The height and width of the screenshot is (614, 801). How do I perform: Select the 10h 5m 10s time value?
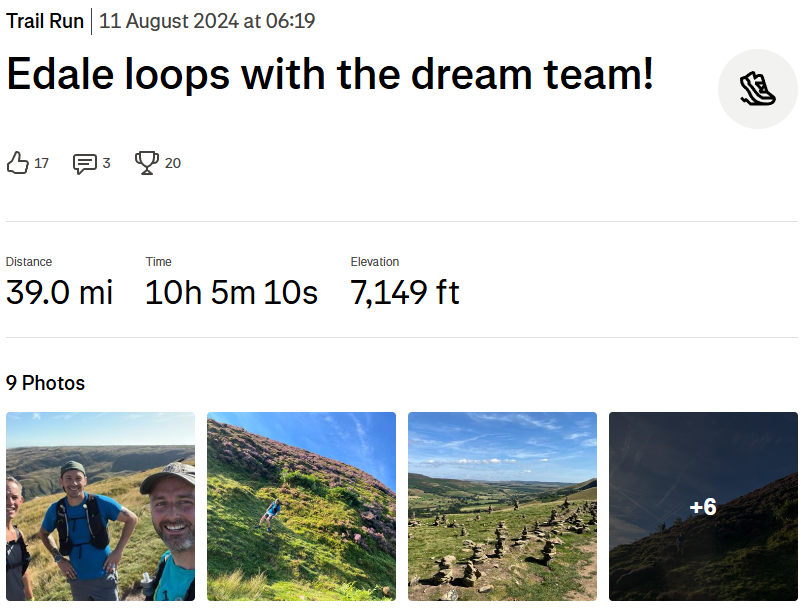point(231,293)
